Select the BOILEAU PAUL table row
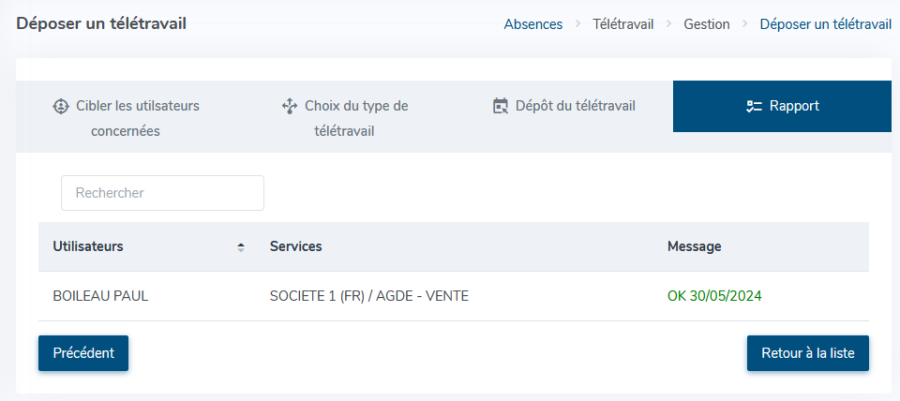This screenshot has height=401, width=900. [453, 296]
